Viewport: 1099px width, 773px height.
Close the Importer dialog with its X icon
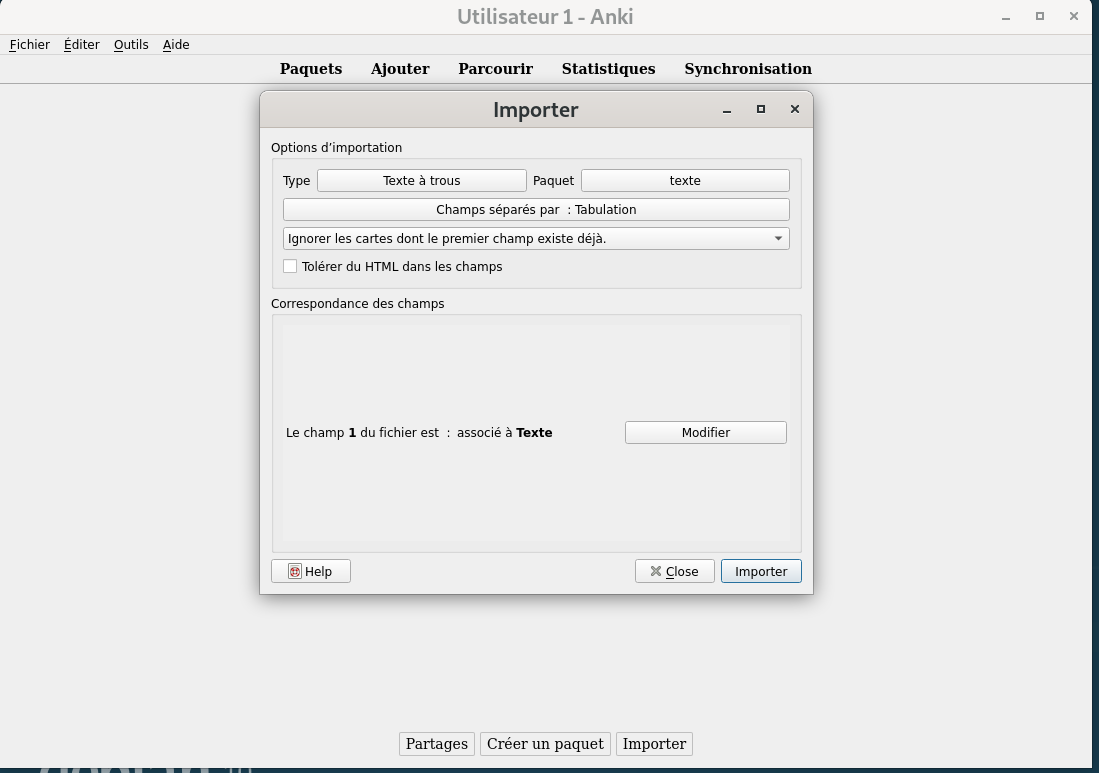tap(795, 109)
